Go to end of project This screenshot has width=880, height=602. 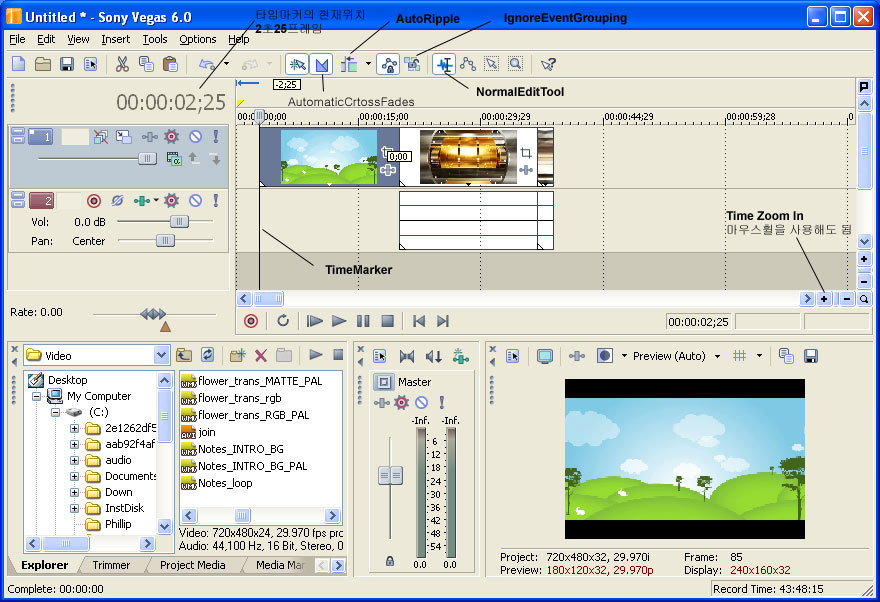pos(443,321)
